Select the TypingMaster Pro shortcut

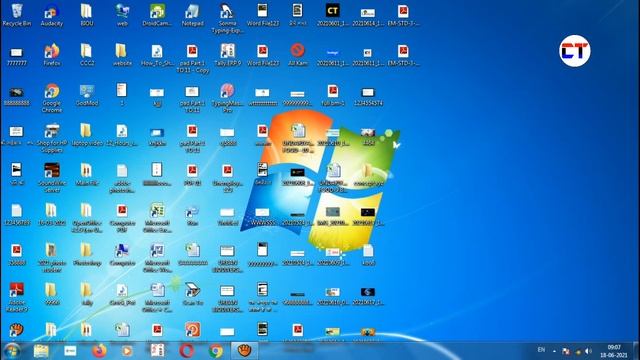[227, 98]
